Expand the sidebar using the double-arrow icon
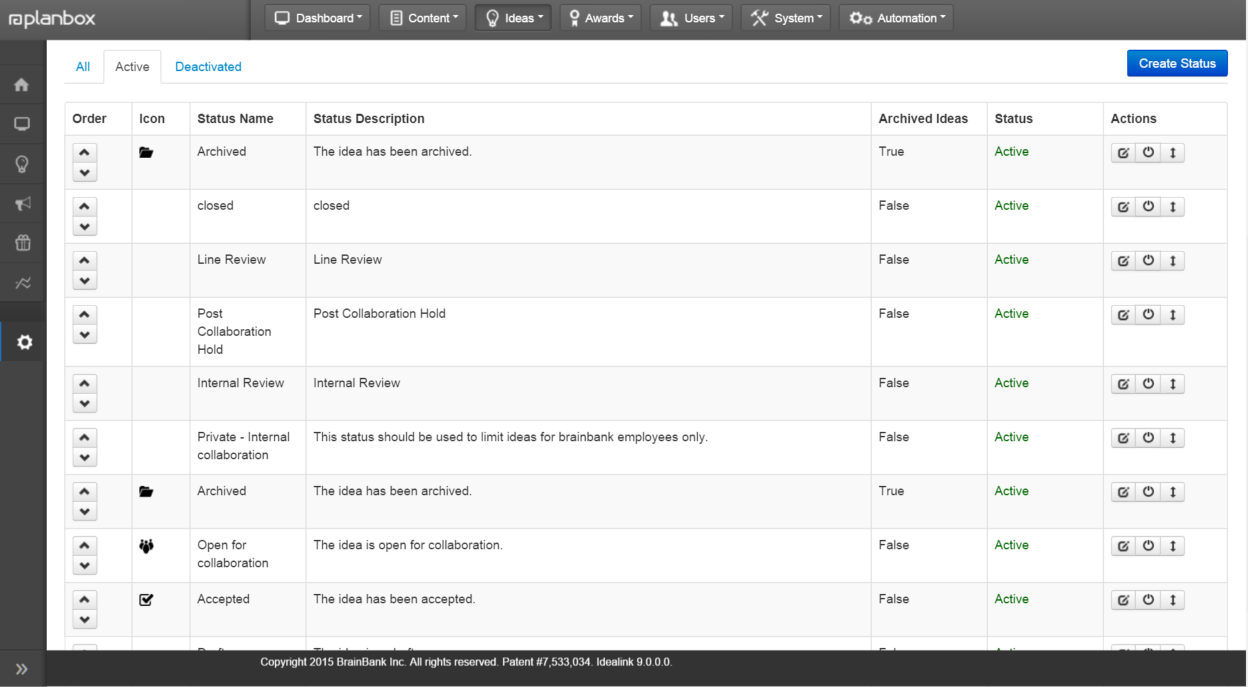Viewport: 1248px width, 687px height. pos(22,669)
